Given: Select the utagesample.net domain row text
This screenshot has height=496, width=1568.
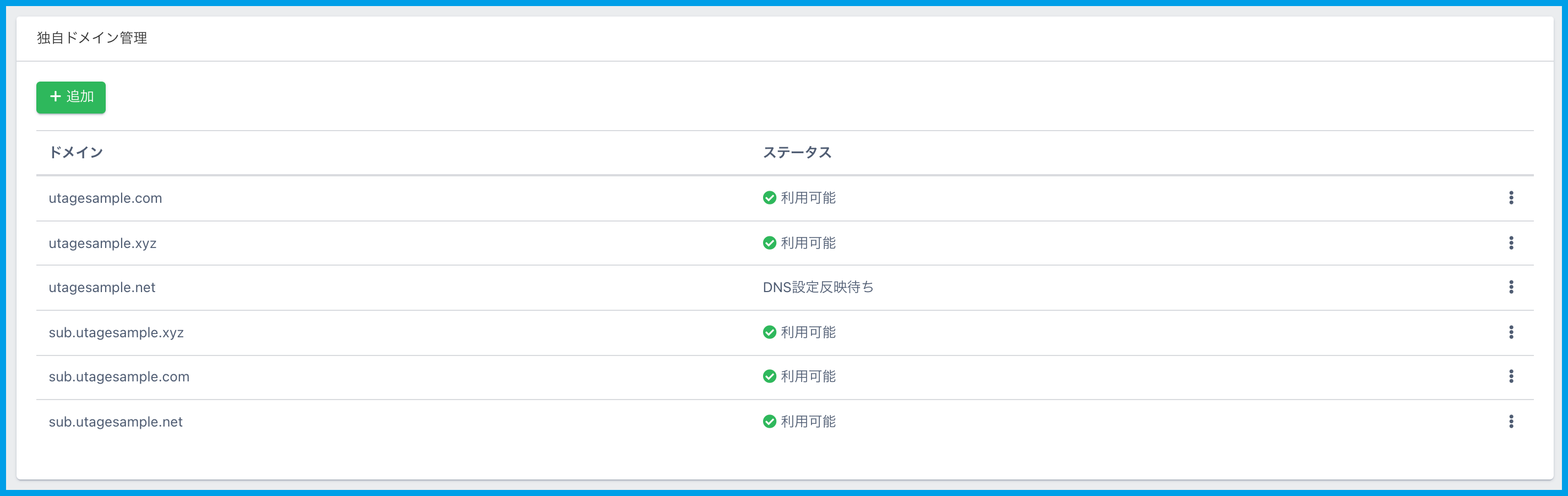Looking at the screenshot, I should click(102, 288).
